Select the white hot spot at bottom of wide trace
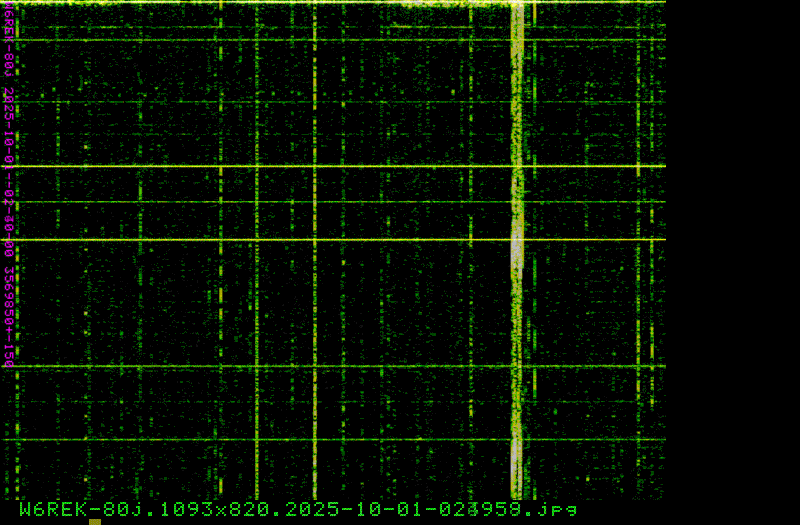 click(x=517, y=462)
